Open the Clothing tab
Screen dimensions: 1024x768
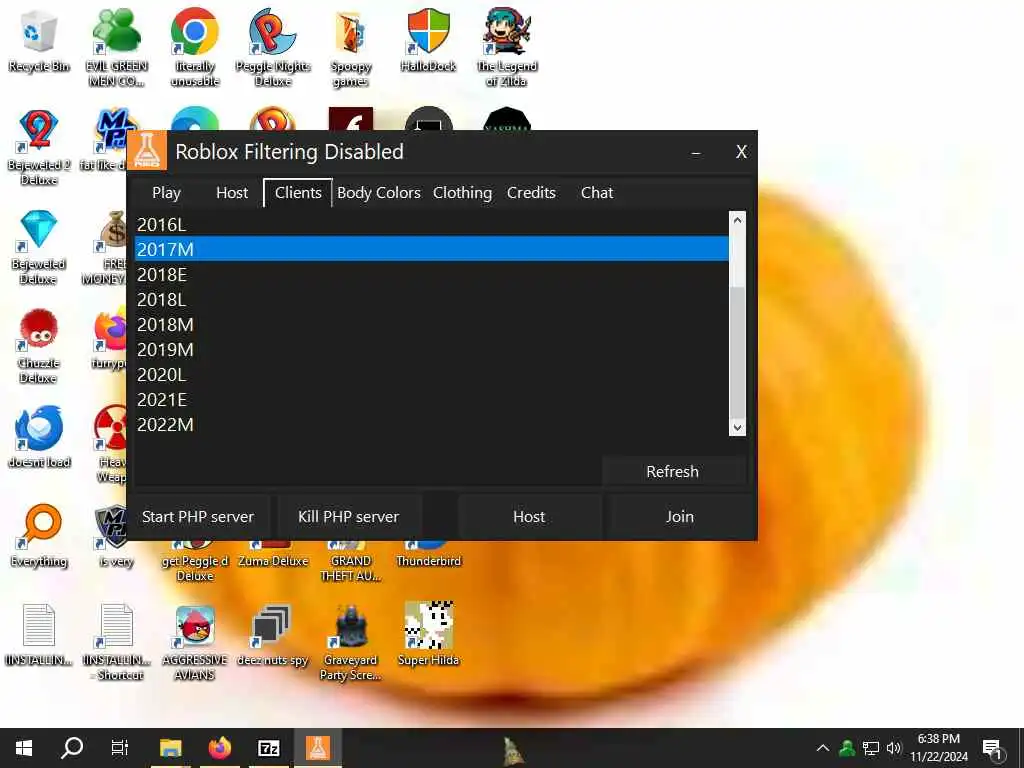[x=462, y=193]
